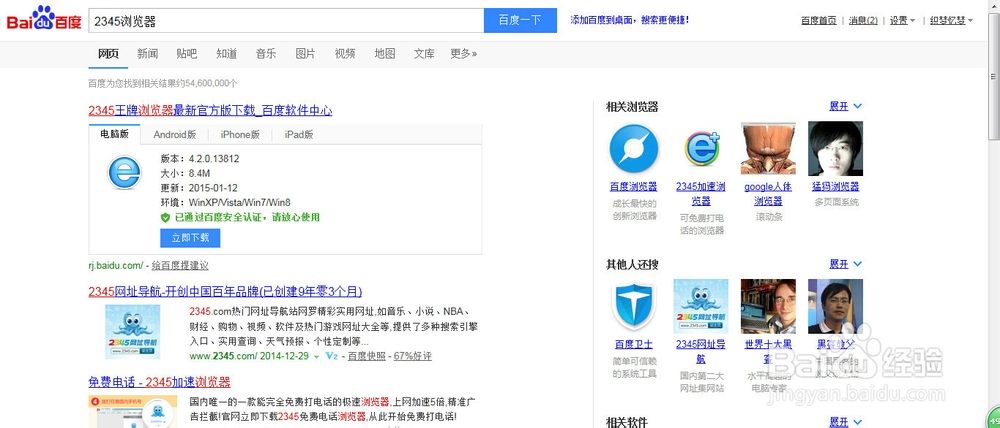Viewport: 1000px width, 428px height.
Task: Click the Baidu logo
Action: coord(44,20)
